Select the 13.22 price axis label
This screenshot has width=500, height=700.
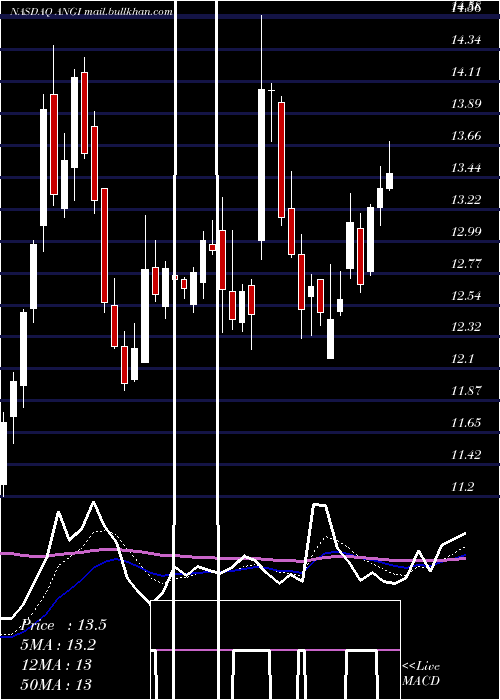(466, 200)
